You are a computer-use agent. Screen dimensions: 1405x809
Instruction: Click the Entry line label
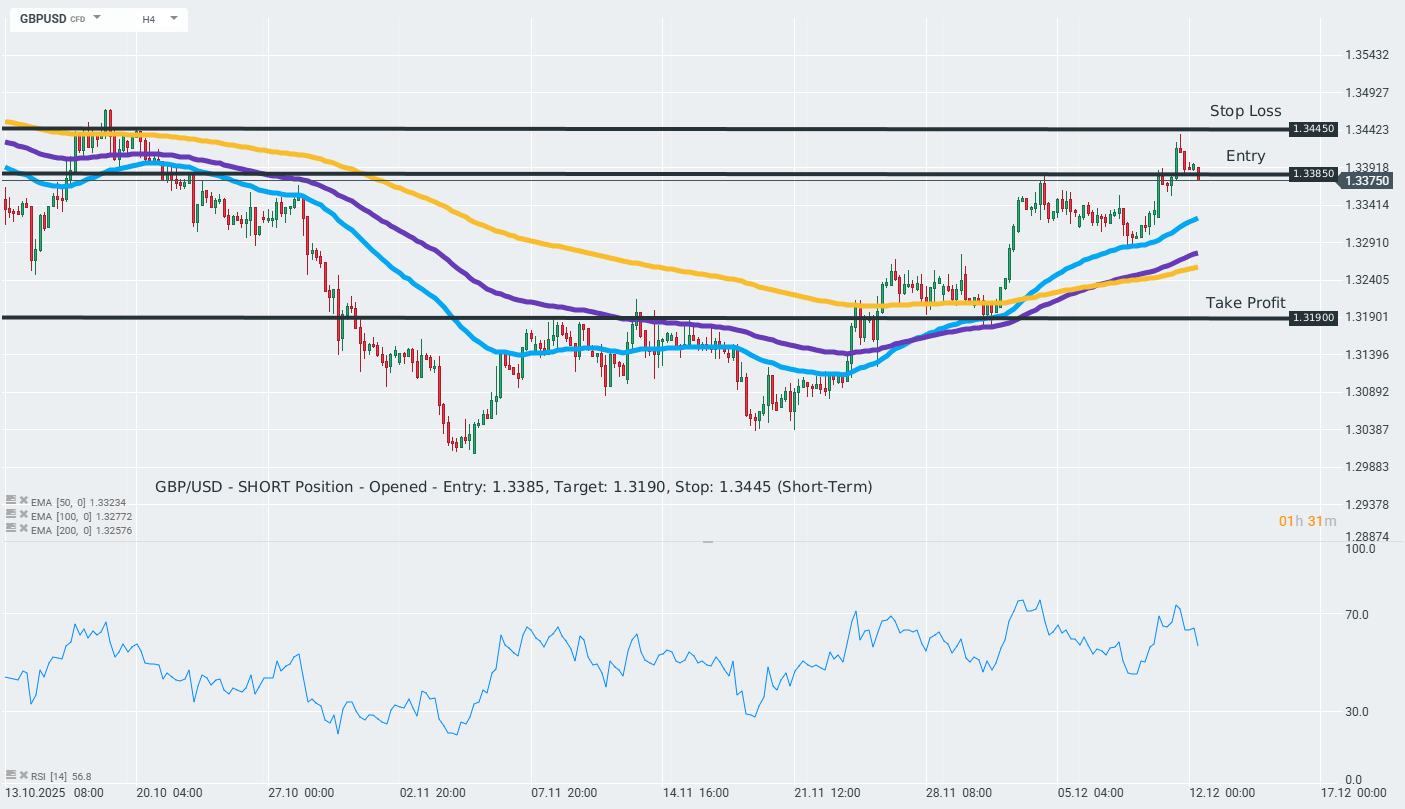pos(1245,156)
